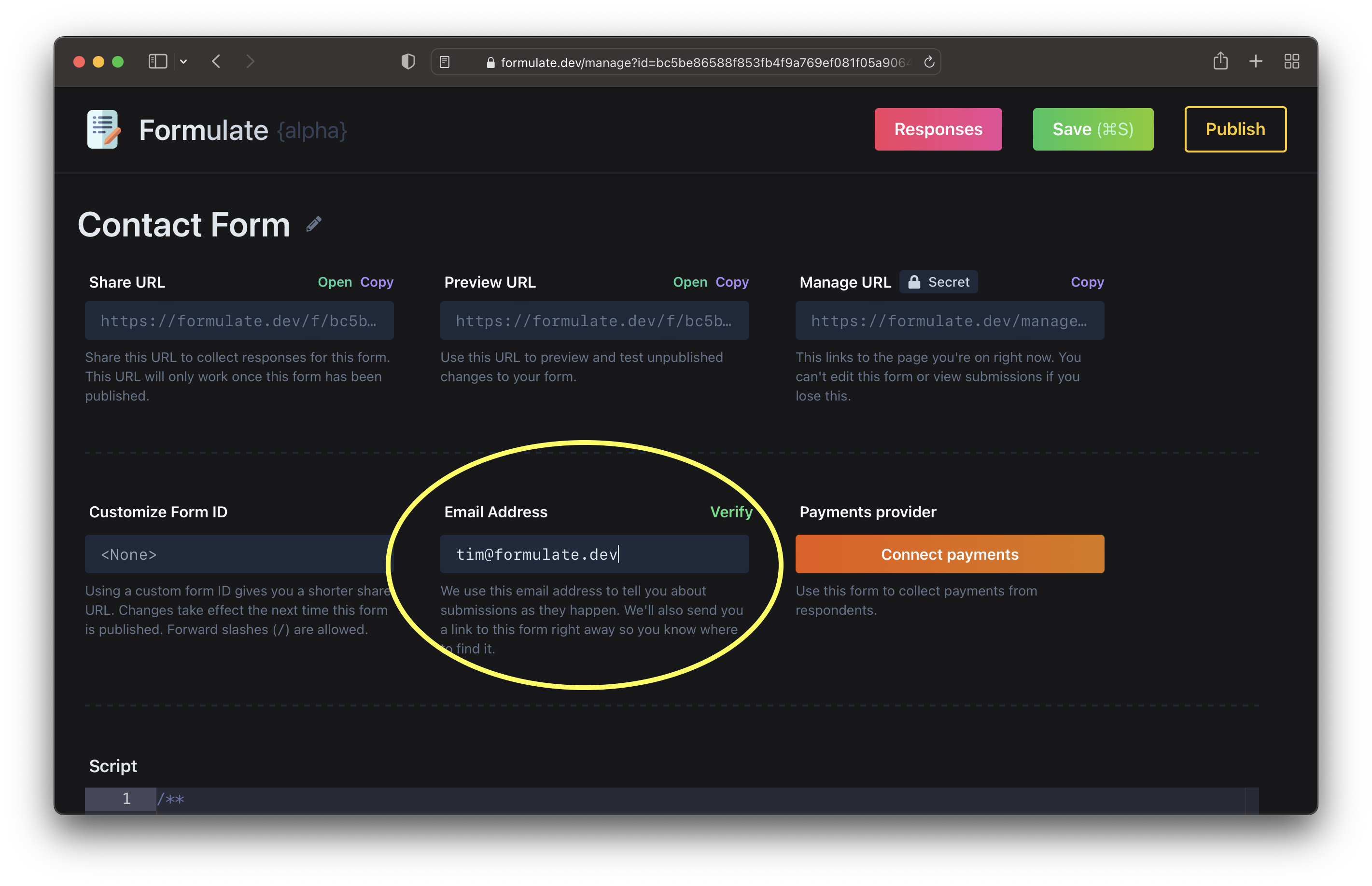Open the Responses page
The height and width of the screenshot is (886, 1372).
(x=938, y=129)
